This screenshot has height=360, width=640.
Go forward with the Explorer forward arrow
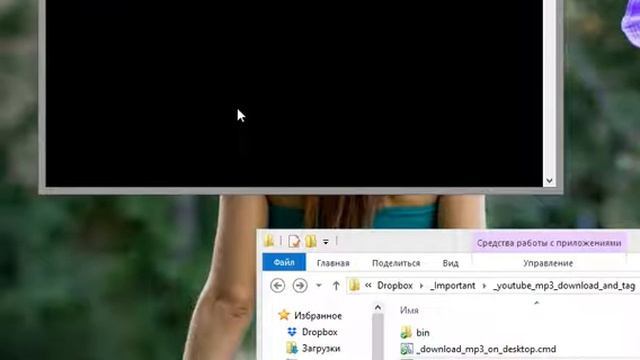click(300, 285)
